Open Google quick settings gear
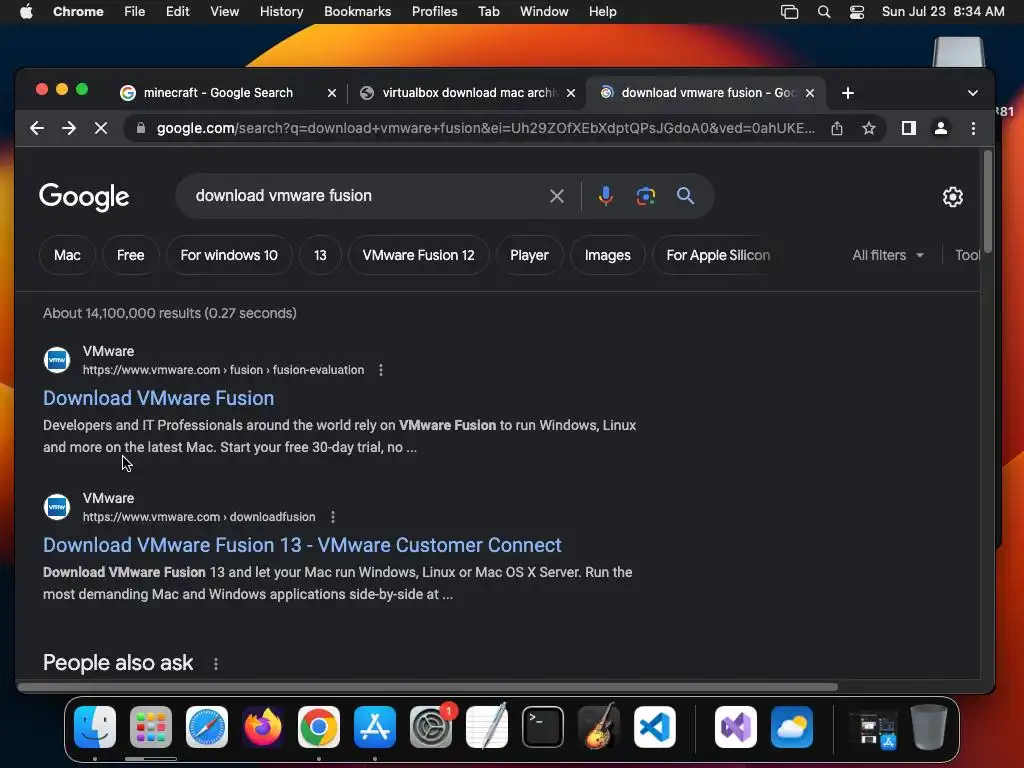The image size is (1024, 768). (953, 197)
